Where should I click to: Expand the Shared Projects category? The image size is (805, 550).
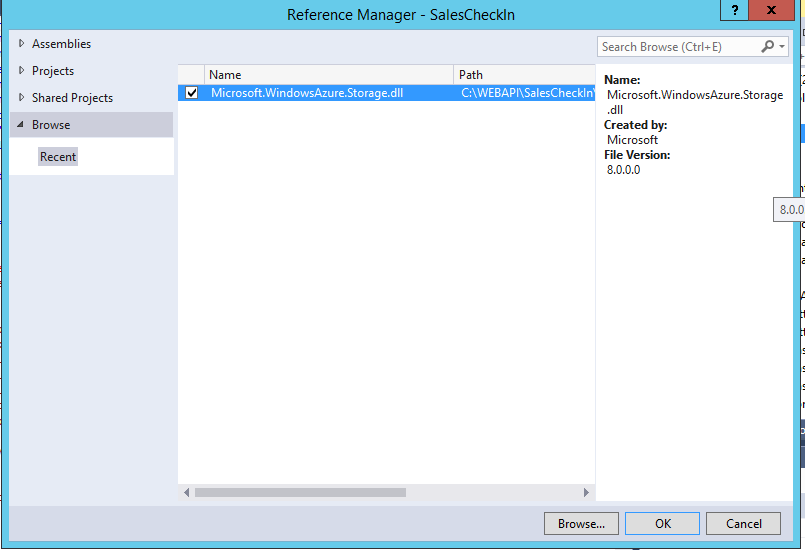click(21, 97)
